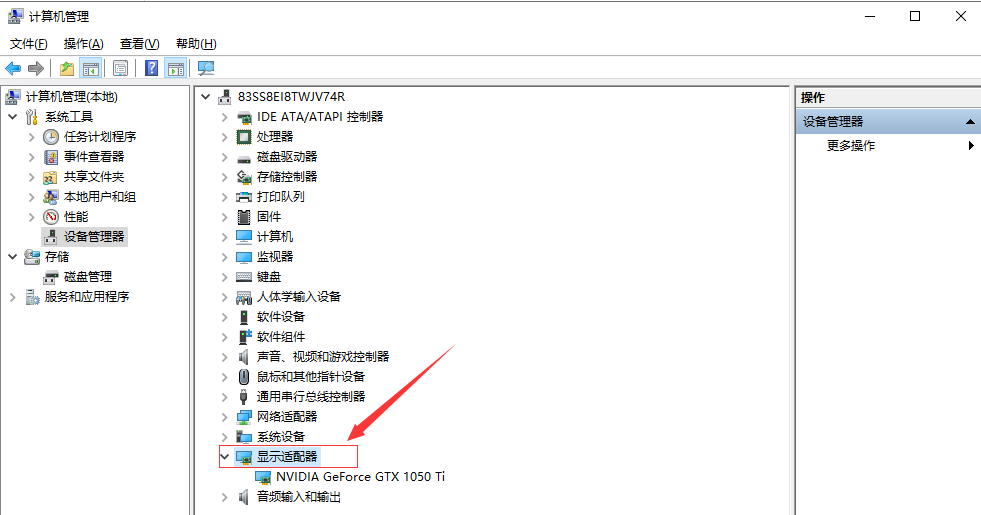Open the File menu

[x=28, y=44]
